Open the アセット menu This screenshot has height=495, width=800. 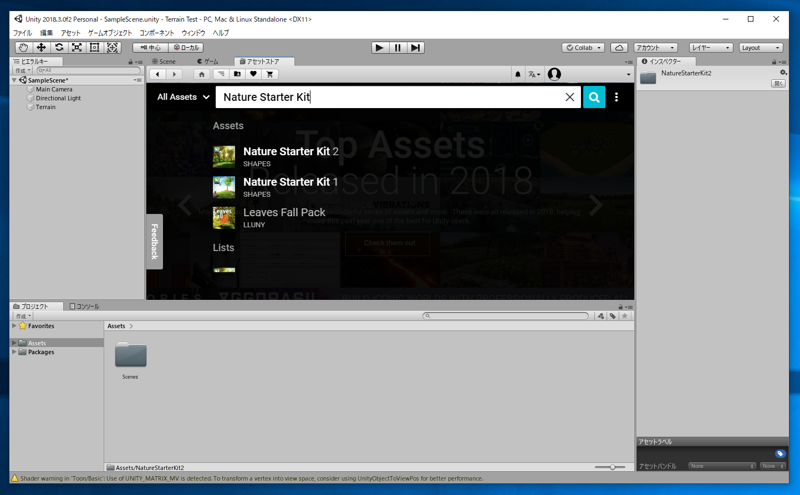(70, 33)
